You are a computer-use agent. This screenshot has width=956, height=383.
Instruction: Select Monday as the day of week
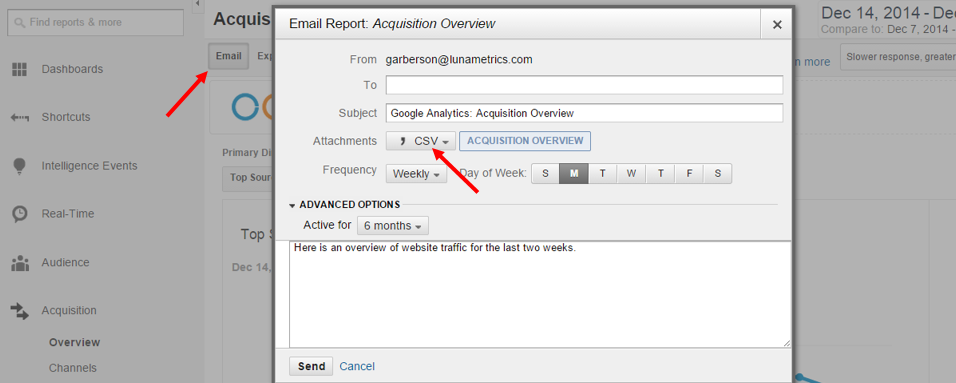(x=574, y=174)
